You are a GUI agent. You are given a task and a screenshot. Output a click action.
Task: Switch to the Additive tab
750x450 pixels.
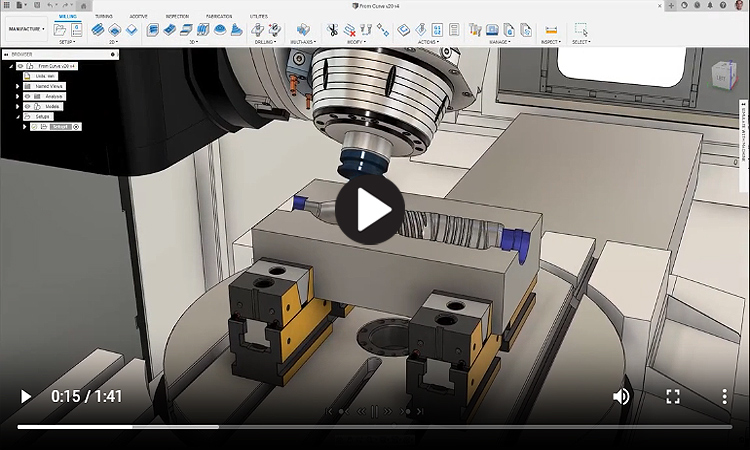click(138, 16)
